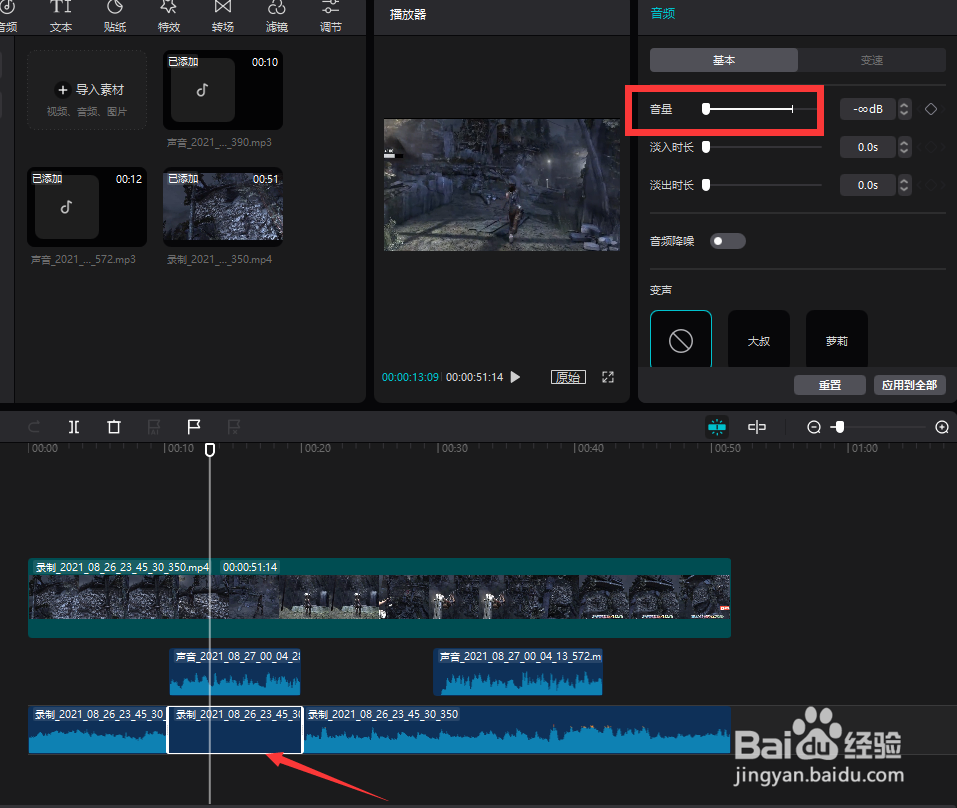Select the main video clip 录制_2021_08_26_23_45_30_350.mp4

point(379,597)
